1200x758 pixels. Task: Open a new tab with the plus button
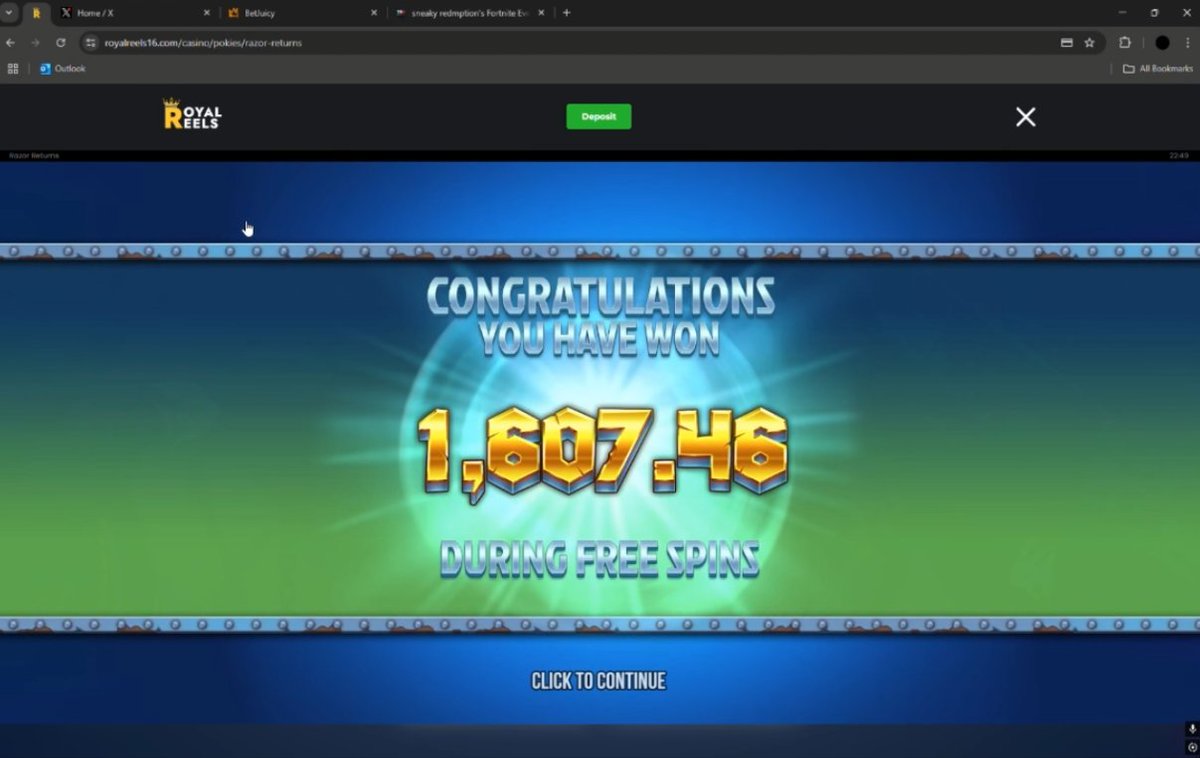click(x=566, y=13)
